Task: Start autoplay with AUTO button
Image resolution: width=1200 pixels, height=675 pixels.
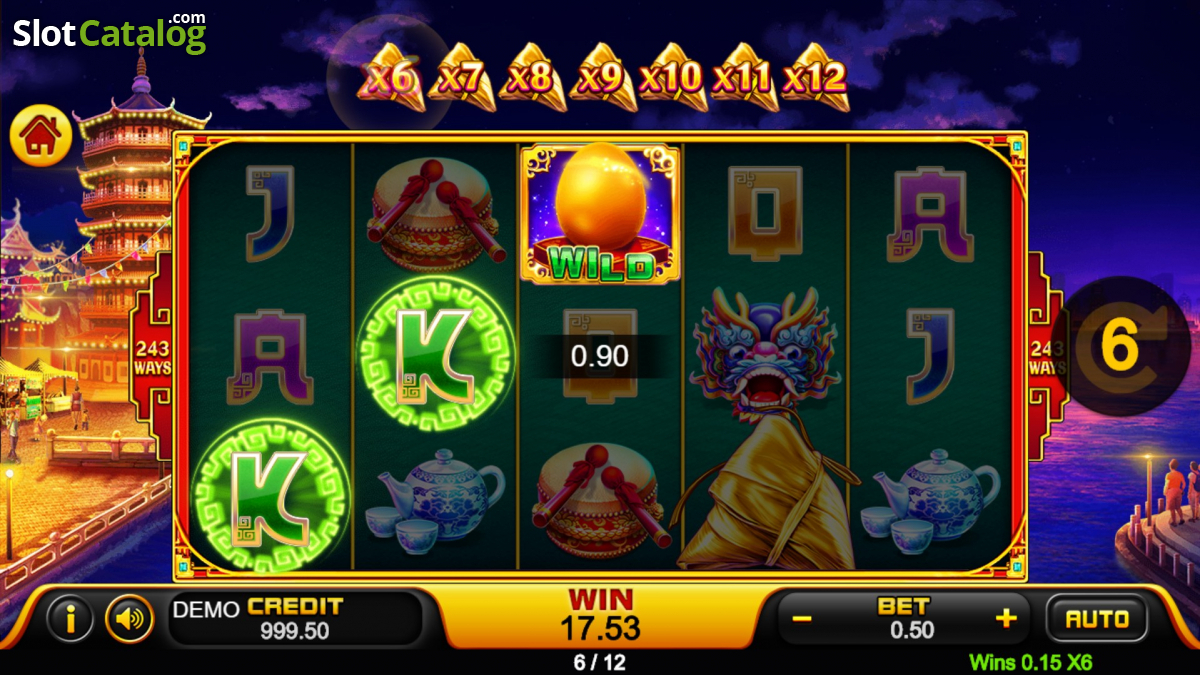Action: point(1097,619)
